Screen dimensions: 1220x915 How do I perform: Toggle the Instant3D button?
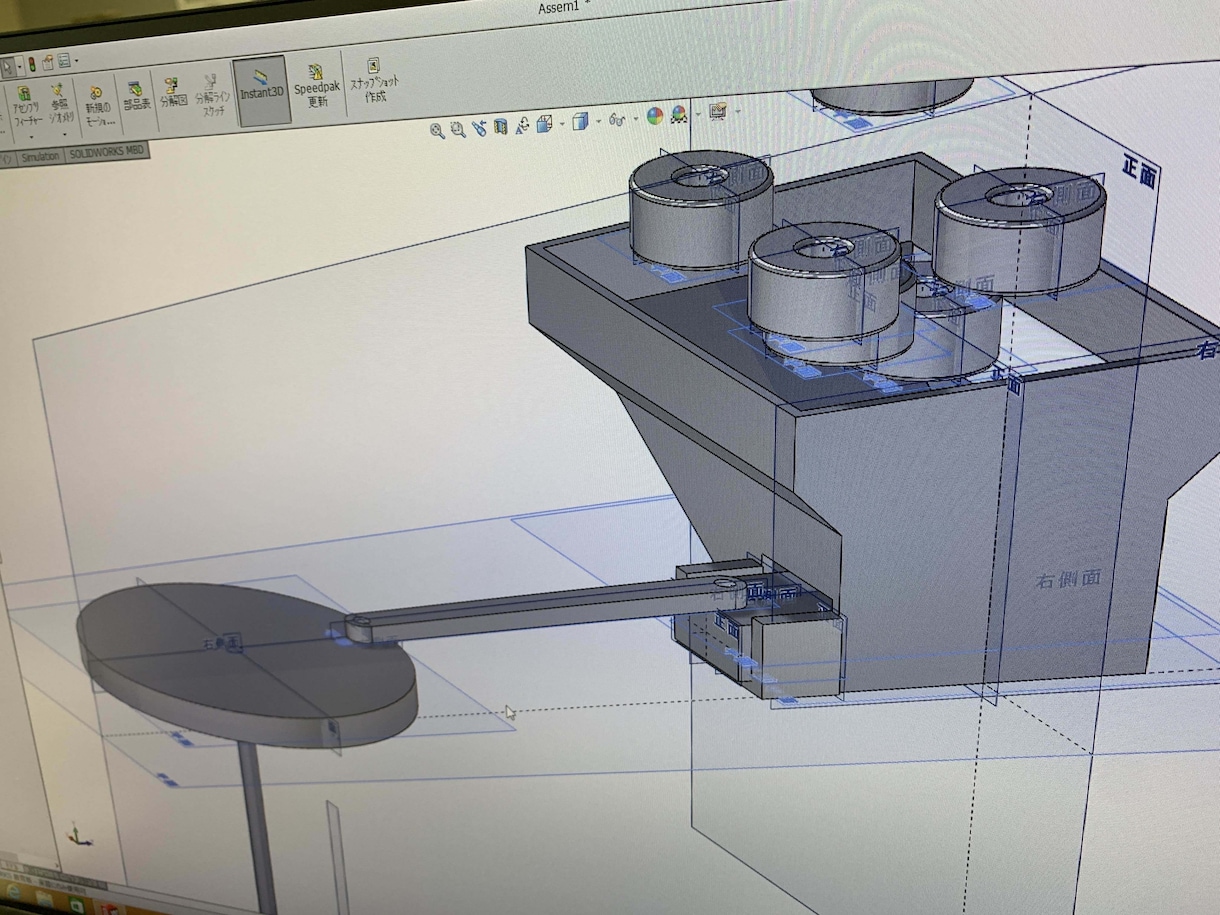(x=264, y=90)
